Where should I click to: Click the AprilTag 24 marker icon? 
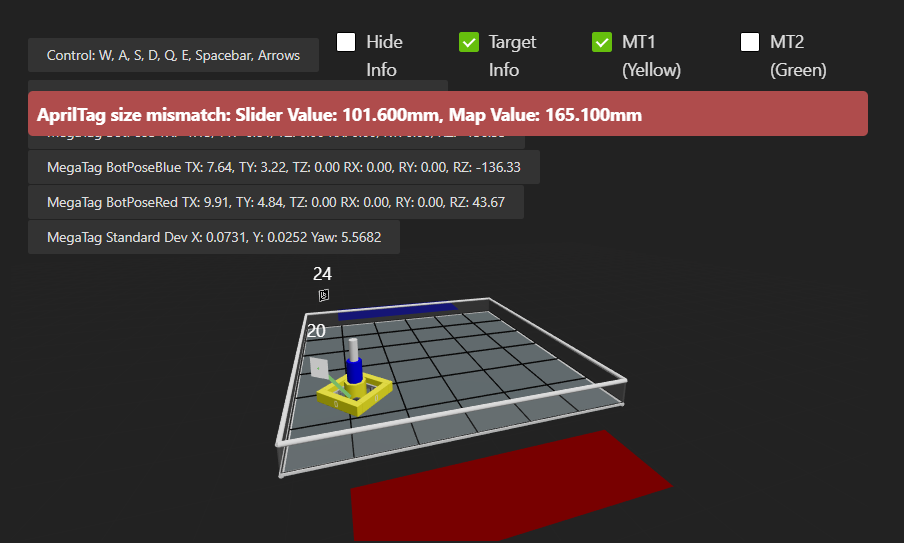pyautogui.click(x=323, y=295)
